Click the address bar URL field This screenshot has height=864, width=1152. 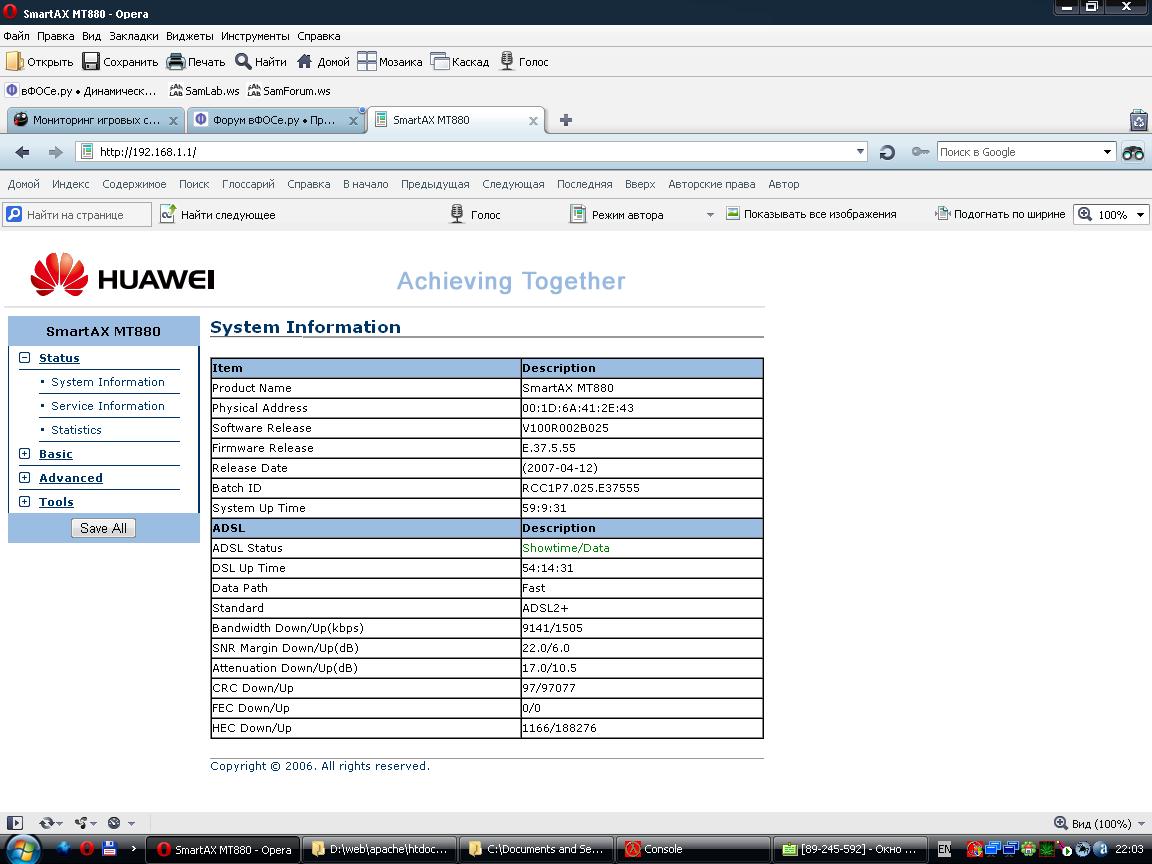[470, 152]
